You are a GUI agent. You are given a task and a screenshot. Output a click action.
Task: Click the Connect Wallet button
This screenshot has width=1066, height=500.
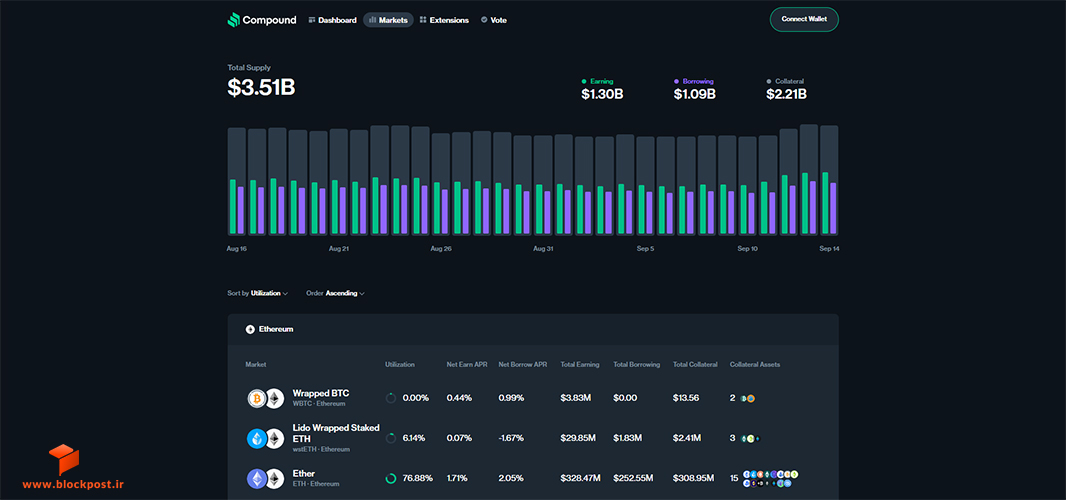804,19
